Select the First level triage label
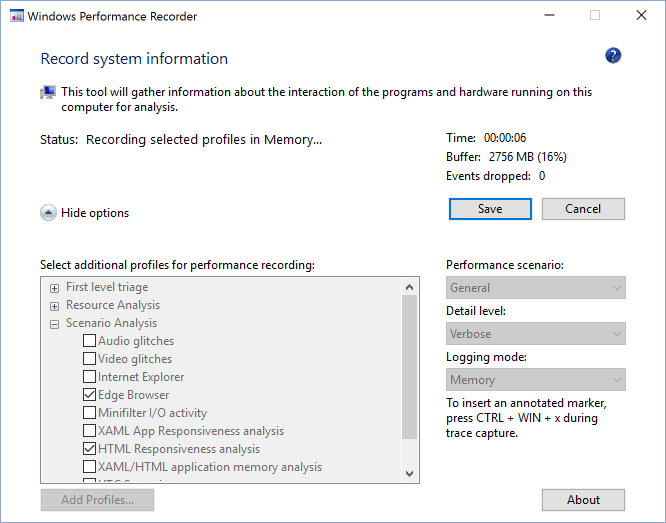Screen dimensions: 666x523 coord(107,287)
